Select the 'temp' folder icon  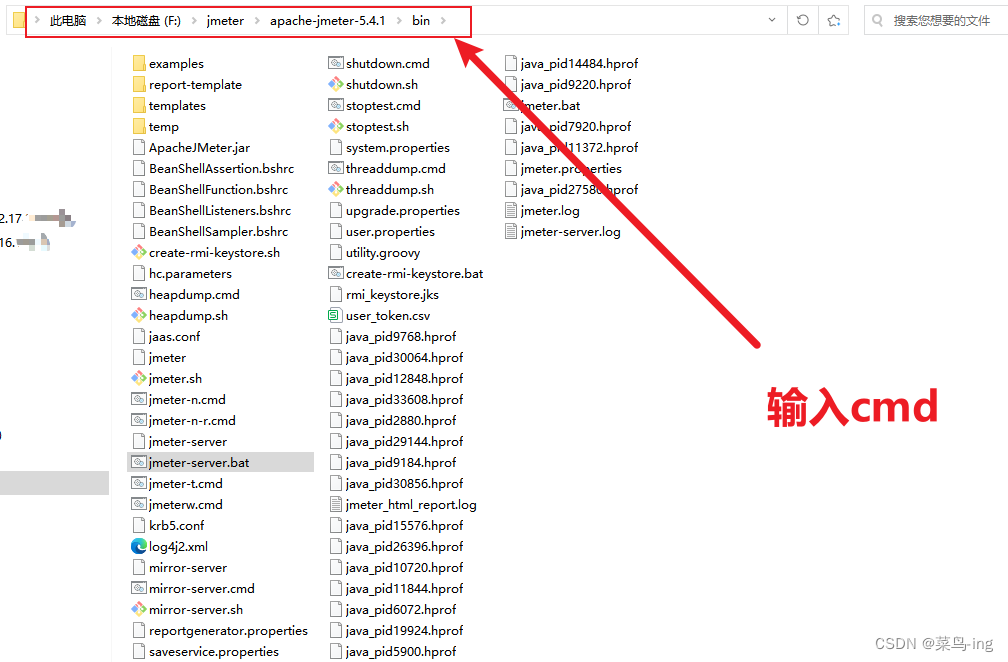138,127
